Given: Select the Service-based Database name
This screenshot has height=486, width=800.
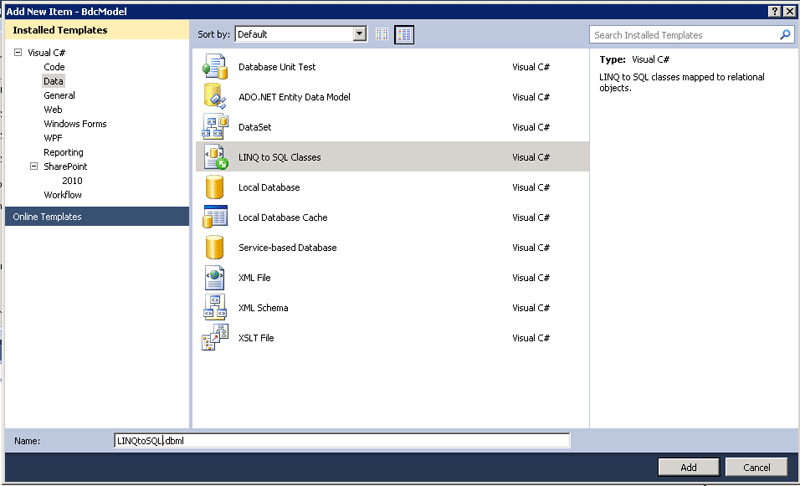Looking at the screenshot, I should (x=287, y=247).
